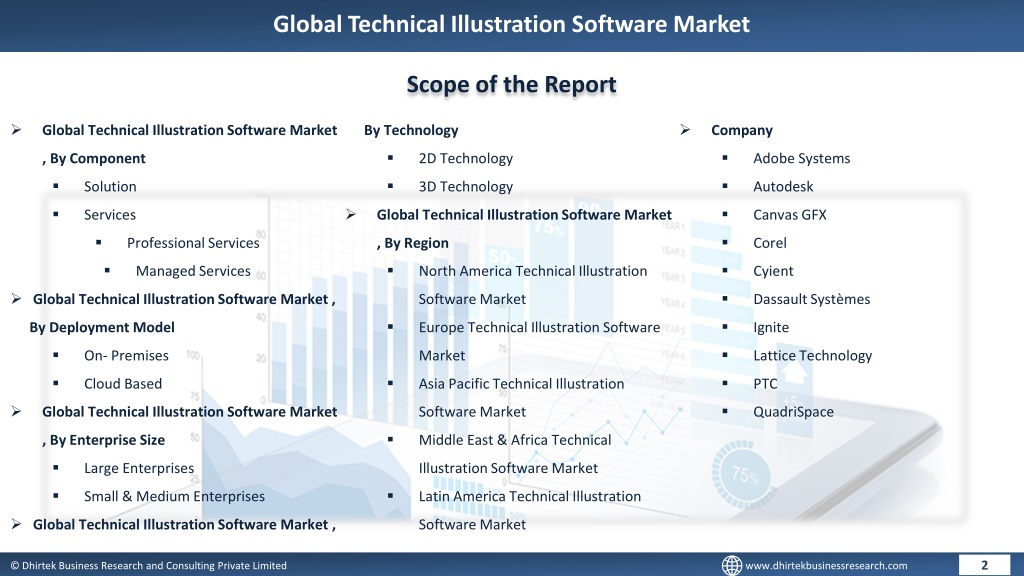This screenshot has width=1024, height=576.
Task: Click "Europe Technical Illustration Software" text
Action: click(539, 327)
